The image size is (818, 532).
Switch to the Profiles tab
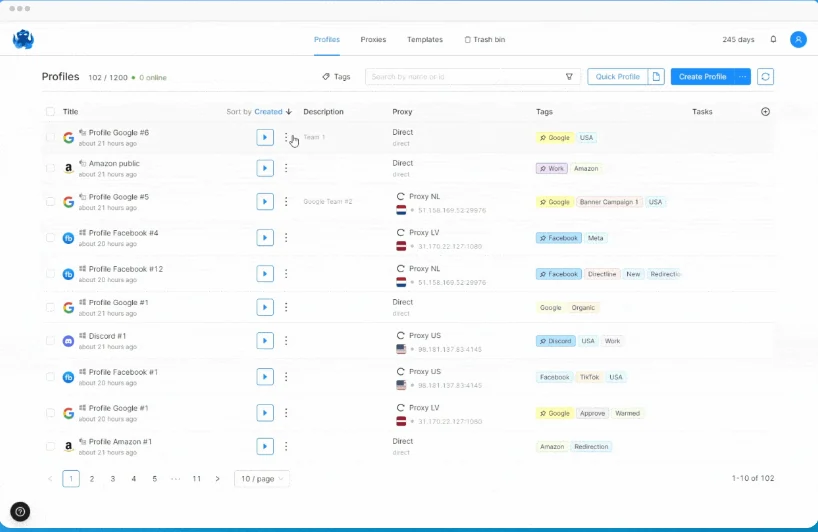(x=327, y=40)
